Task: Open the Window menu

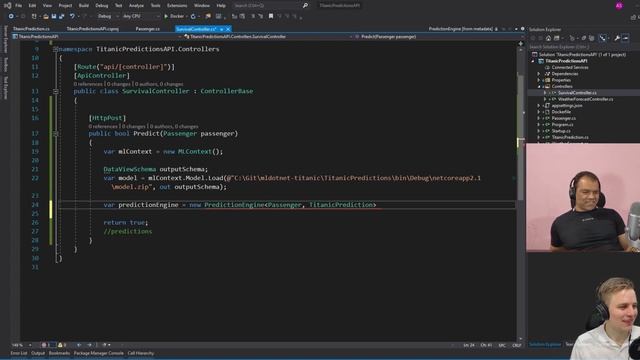Action: click(202, 6)
